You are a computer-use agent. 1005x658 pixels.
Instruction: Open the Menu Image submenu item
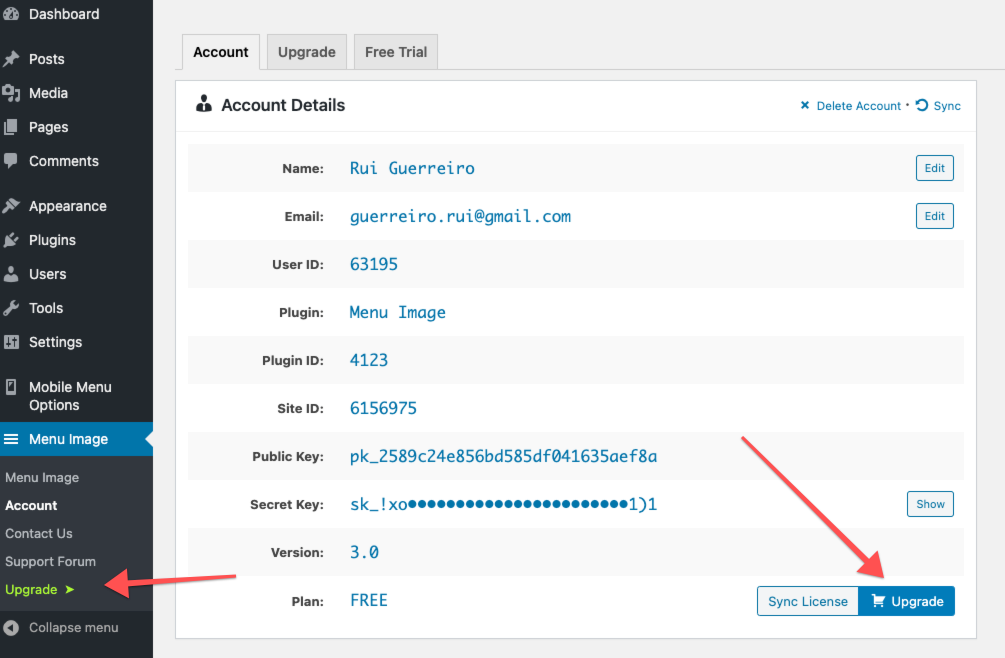pos(42,478)
